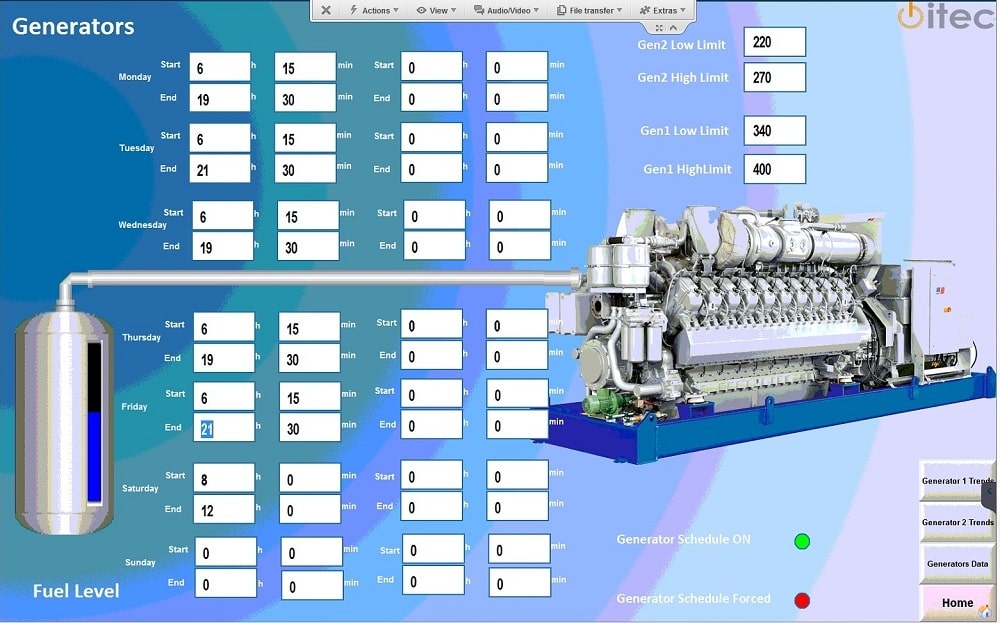
Task: Go to the Generators Data screen
Action: [956, 564]
